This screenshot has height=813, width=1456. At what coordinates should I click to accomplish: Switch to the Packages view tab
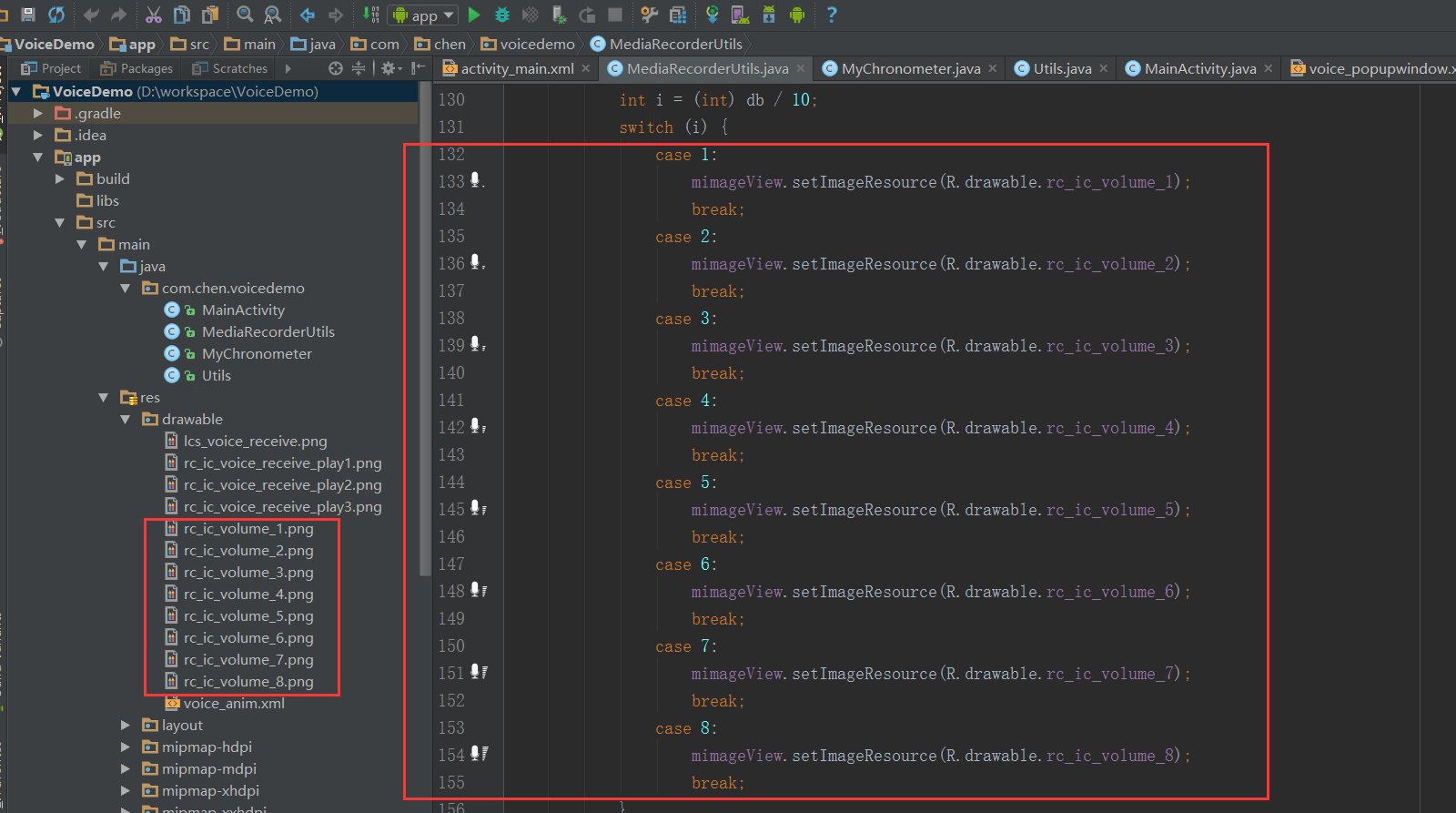click(137, 68)
